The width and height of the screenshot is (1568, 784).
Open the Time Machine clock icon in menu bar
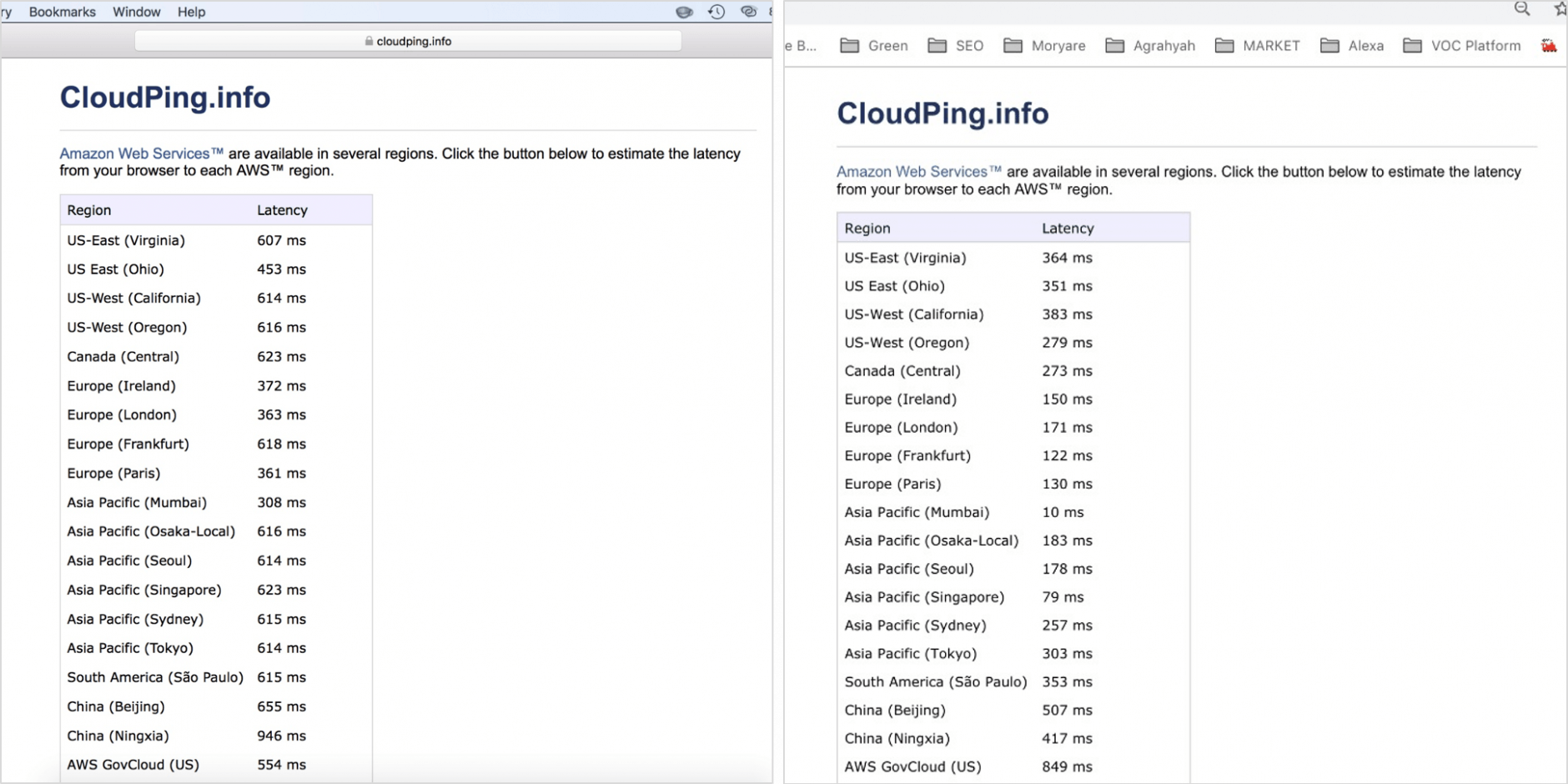click(x=716, y=12)
